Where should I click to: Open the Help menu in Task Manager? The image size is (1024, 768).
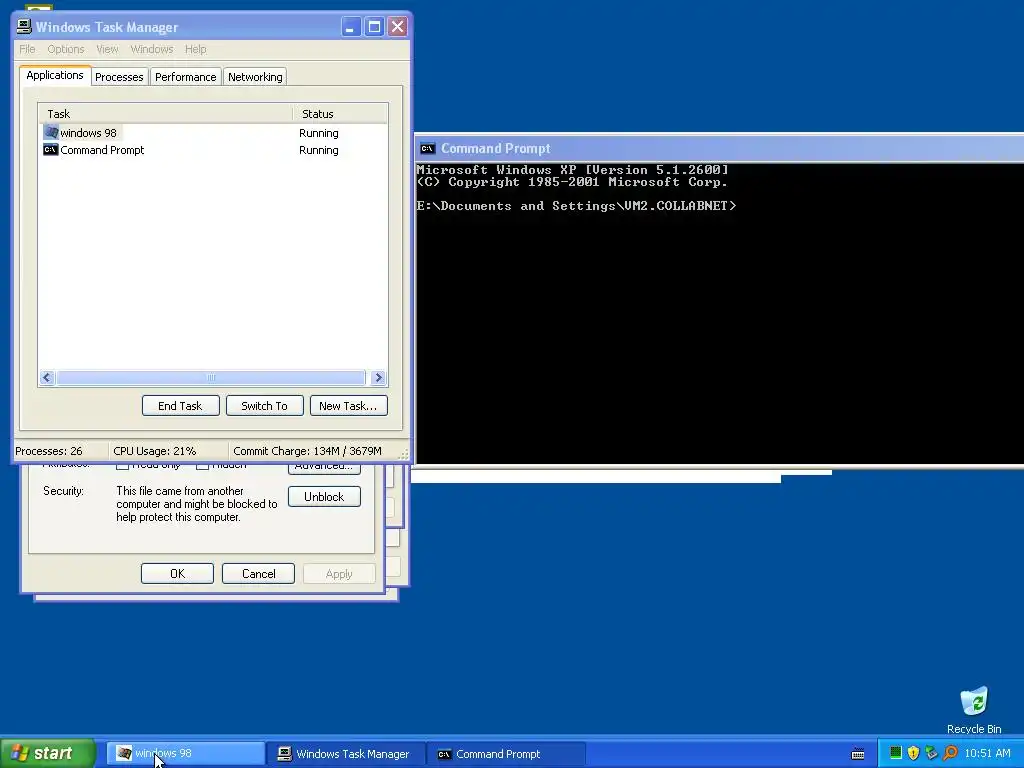[195, 49]
